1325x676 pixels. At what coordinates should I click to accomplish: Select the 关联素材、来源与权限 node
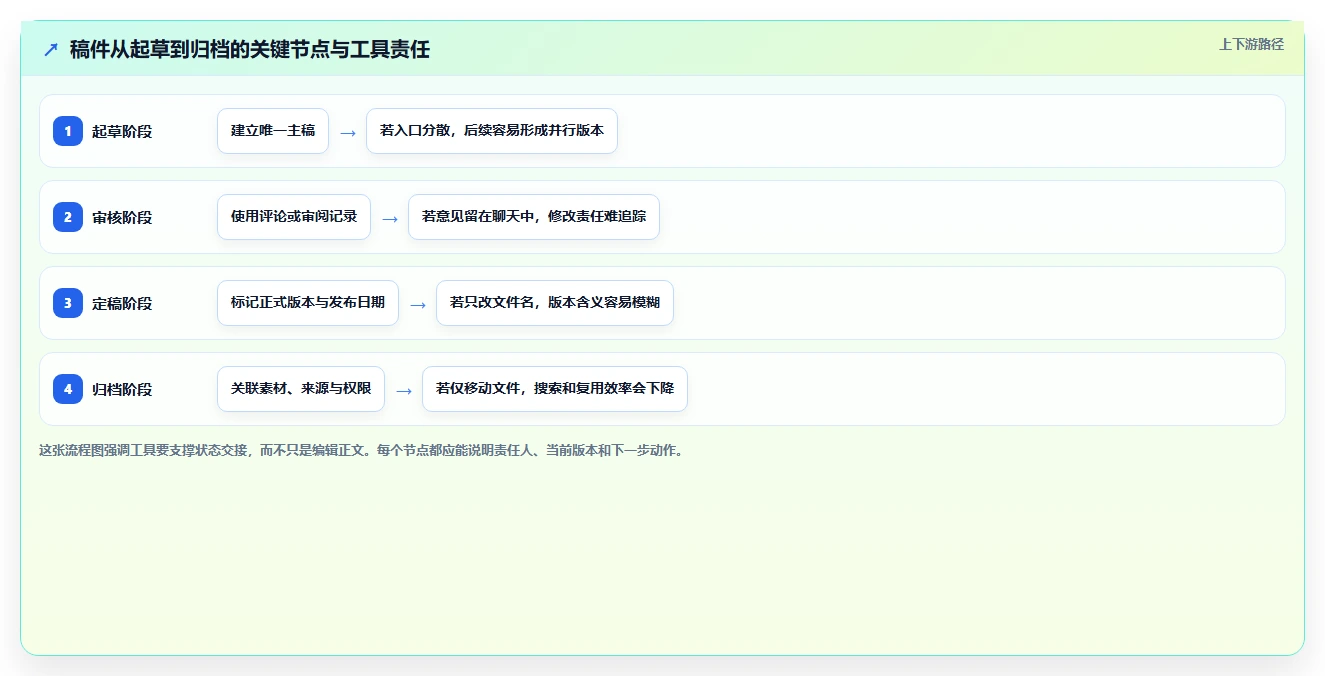301,389
